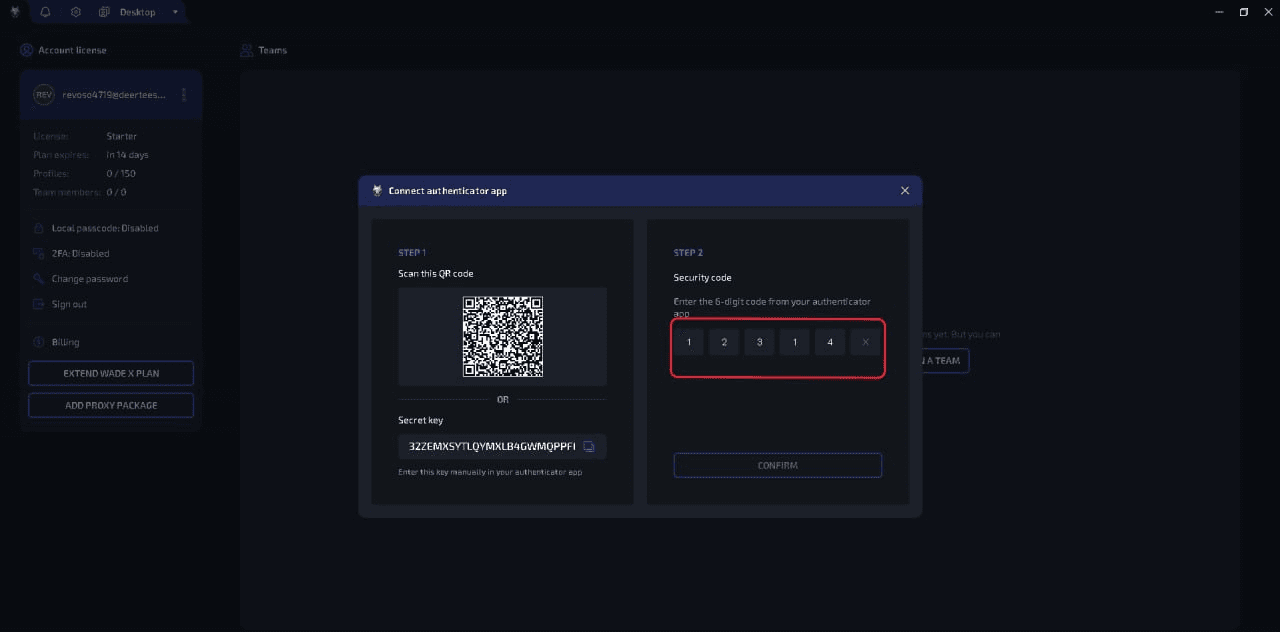
Task: Click the wolf logo in the top bar
Action: tap(15, 12)
